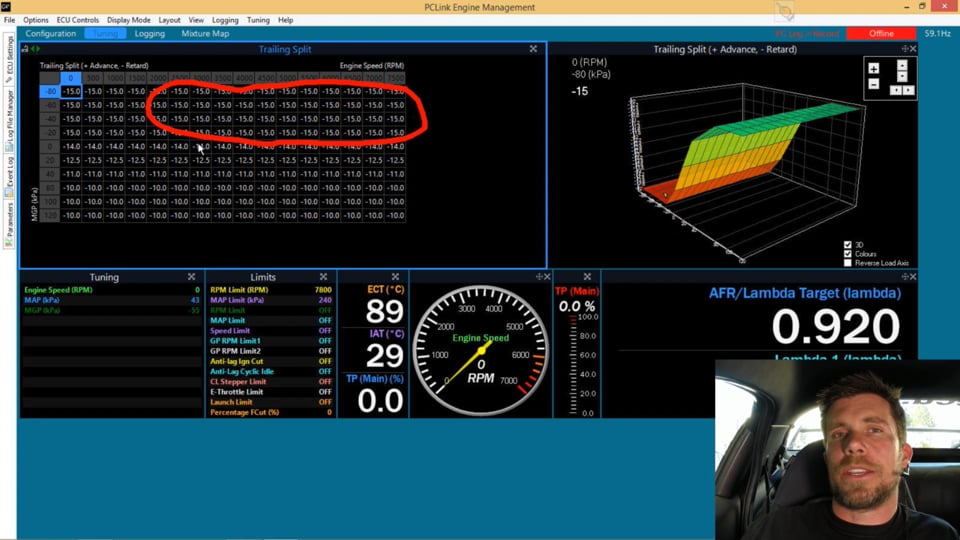Select MAP (kPa) row in Tuning panel
Screen dimensions: 960x540
[x=112, y=300]
